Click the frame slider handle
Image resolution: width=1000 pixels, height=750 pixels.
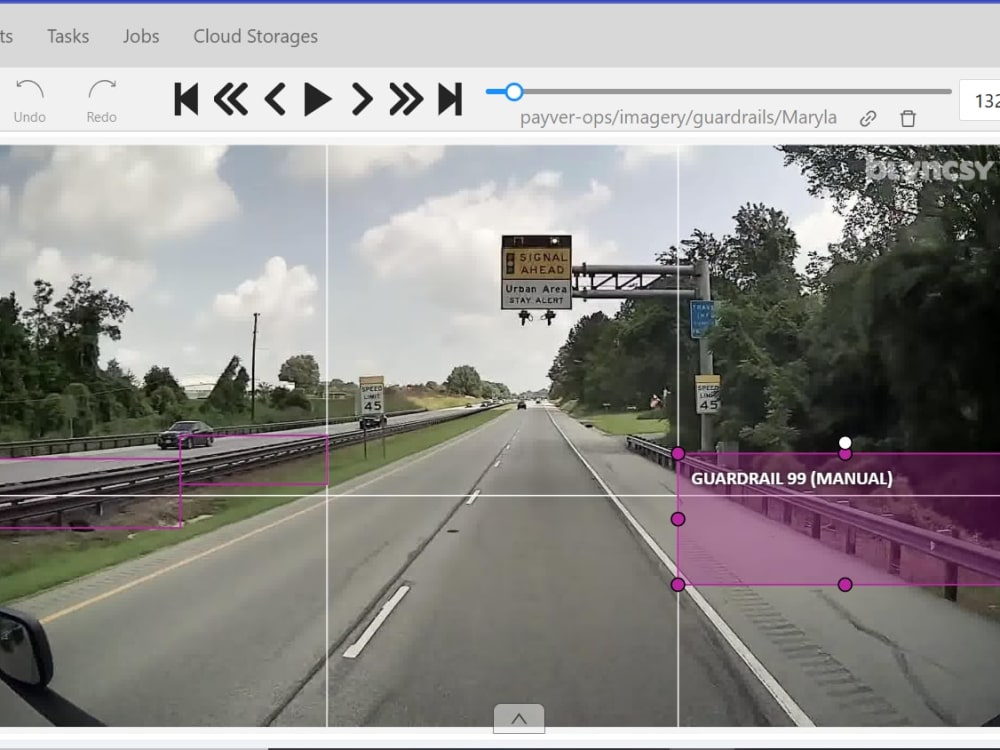(514, 92)
